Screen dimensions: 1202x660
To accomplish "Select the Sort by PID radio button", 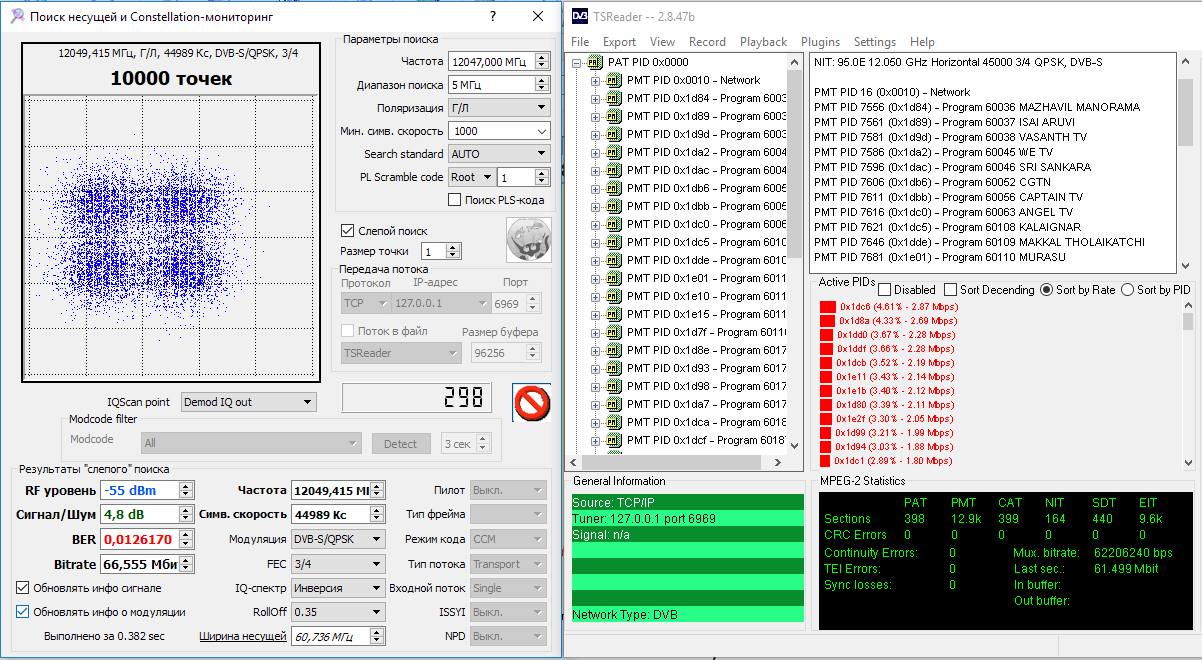I will coord(1128,290).
